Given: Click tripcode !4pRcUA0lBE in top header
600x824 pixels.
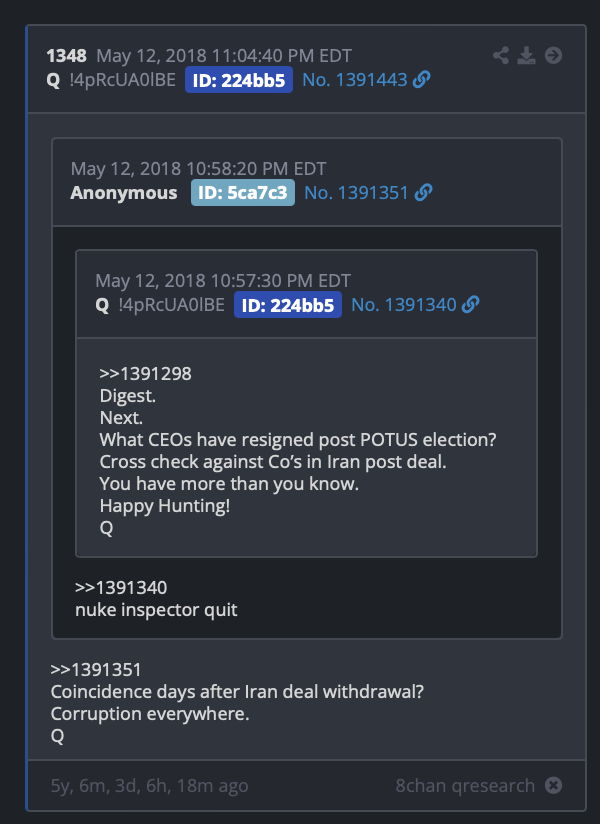Looking at the screenshot, I should [122, 80].
